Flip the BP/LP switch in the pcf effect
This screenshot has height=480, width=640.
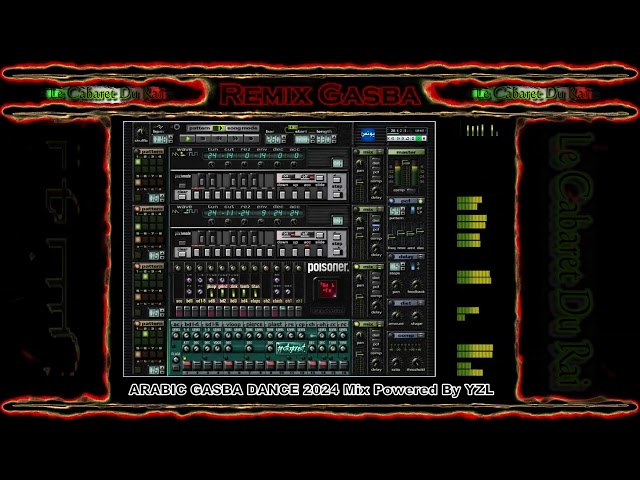click(x=413, y=210)
